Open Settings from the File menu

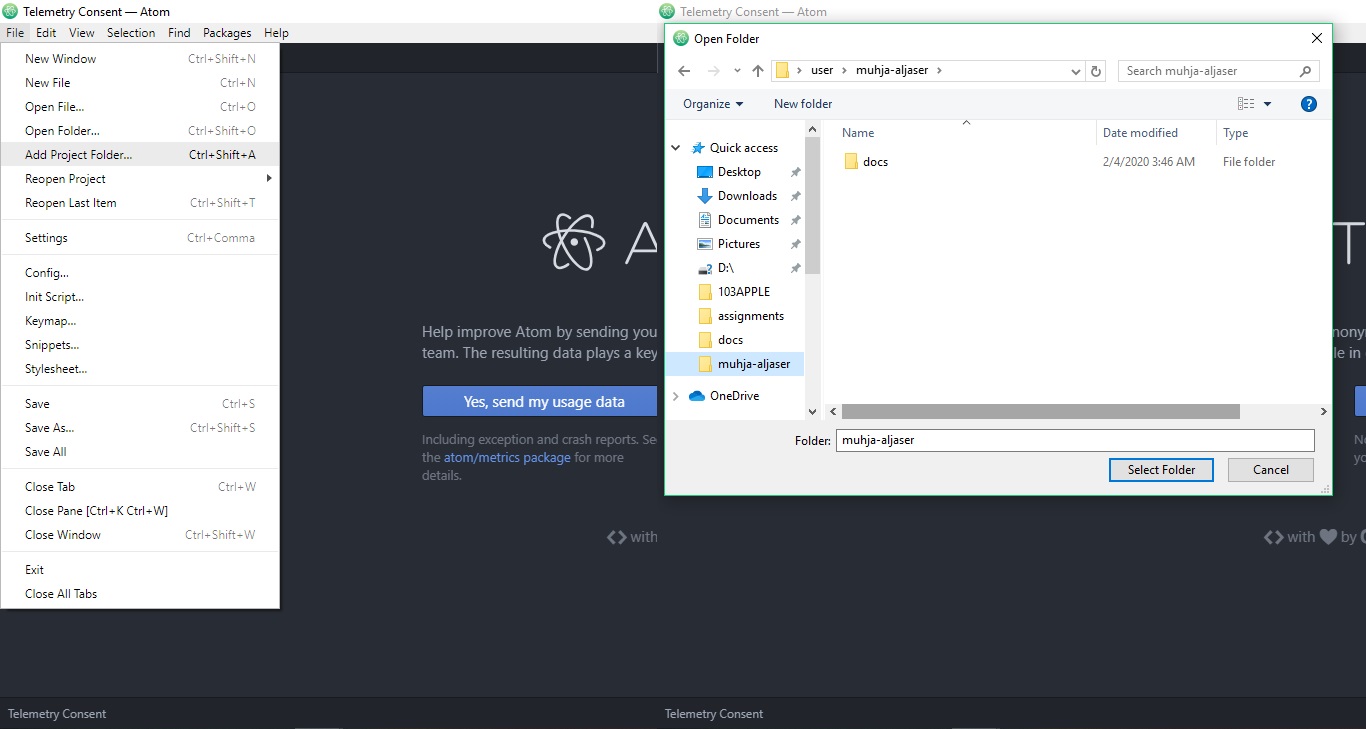click(140, 238)
